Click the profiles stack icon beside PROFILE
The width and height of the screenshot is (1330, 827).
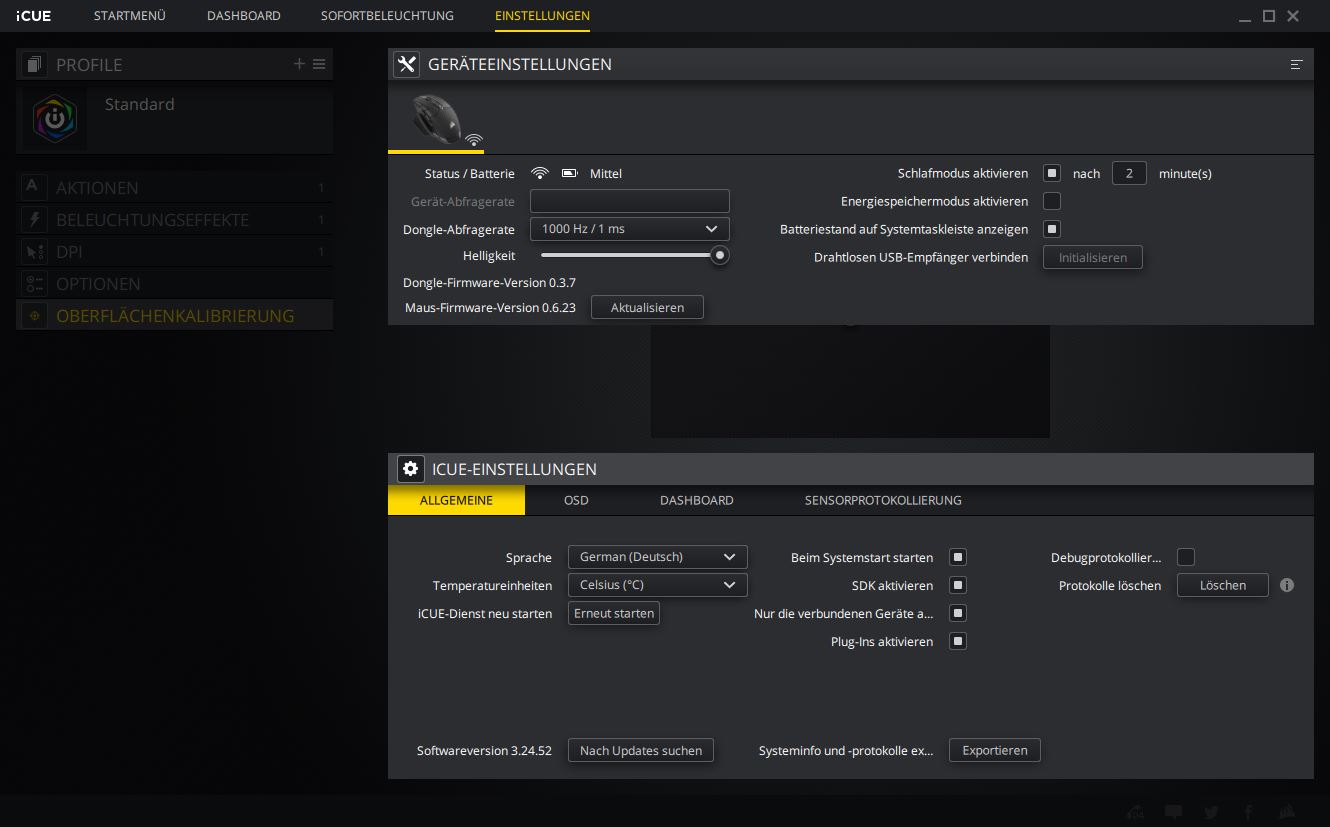pos(35,65)
